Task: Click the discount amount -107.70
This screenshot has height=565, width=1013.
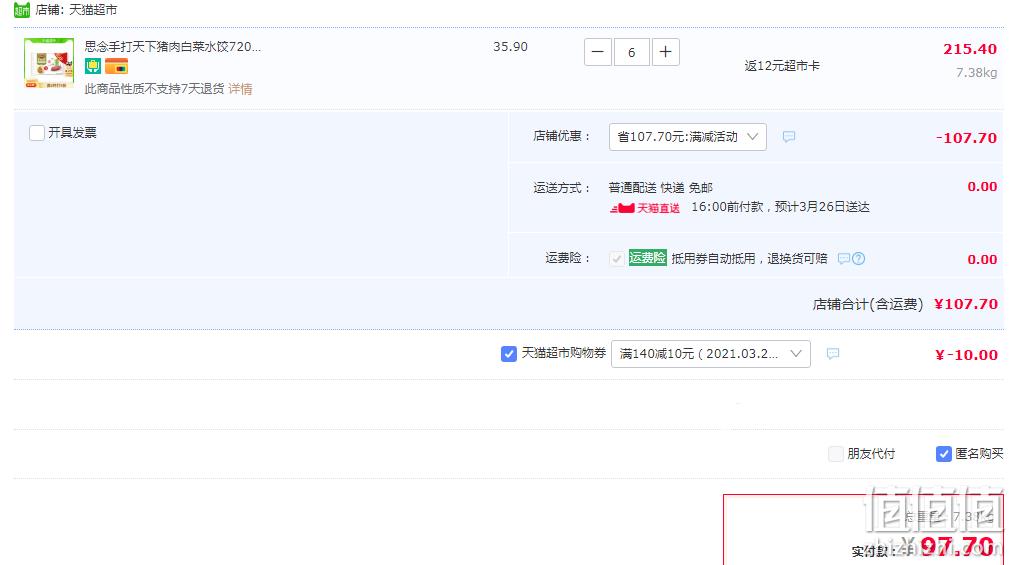Action: (966, 138)
